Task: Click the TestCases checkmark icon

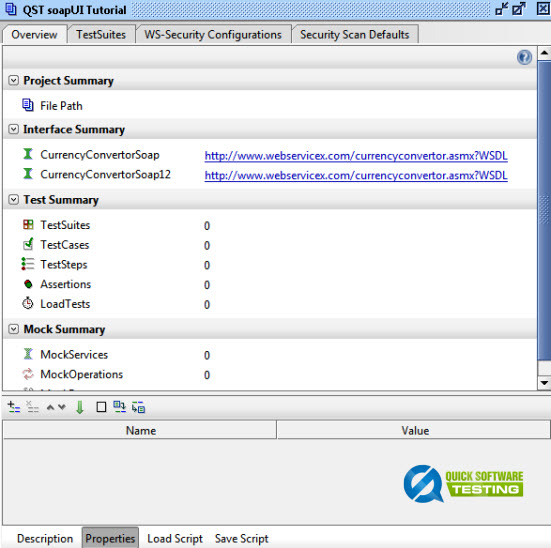Action: (x=28, y=244)
